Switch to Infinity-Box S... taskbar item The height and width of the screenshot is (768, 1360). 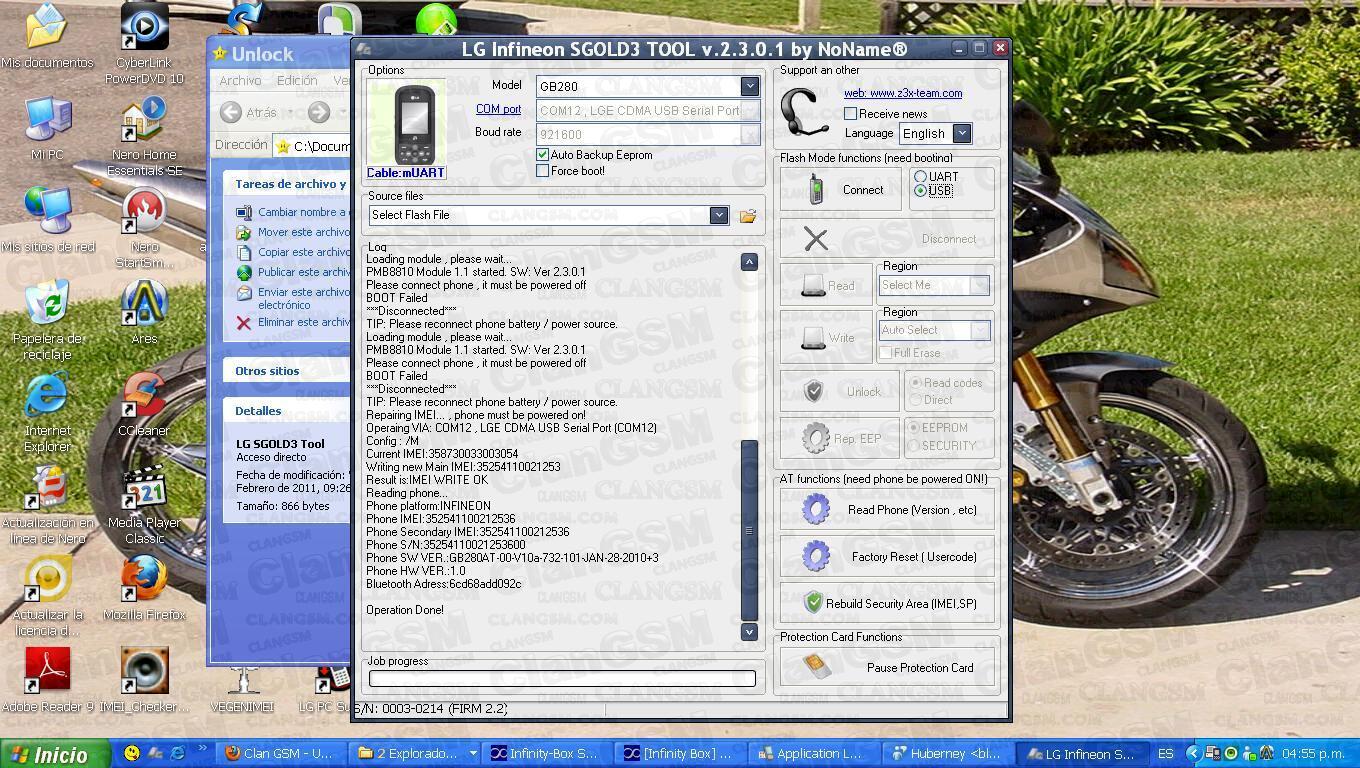(545, 753)
